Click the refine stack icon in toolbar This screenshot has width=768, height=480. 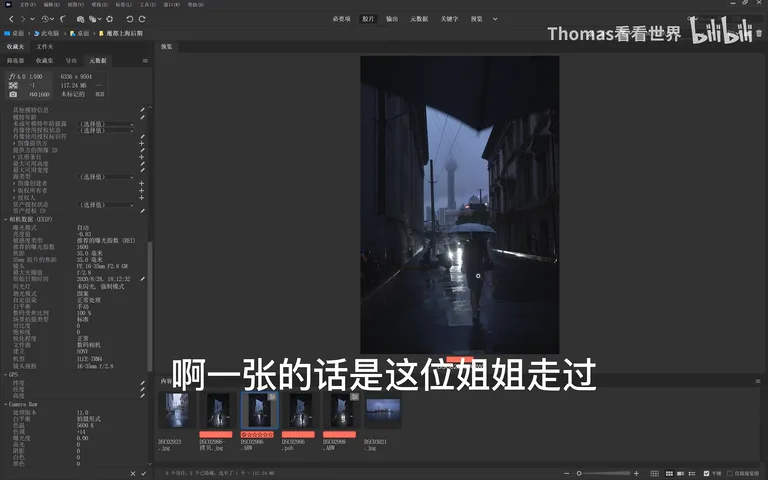pos(93,19)
